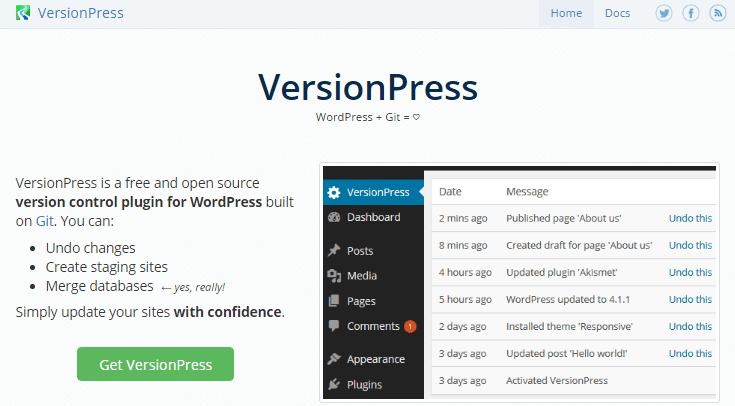Click the comments notification badge showing 1
Screen dimensions: 735x406
click(x=410, y=326)
